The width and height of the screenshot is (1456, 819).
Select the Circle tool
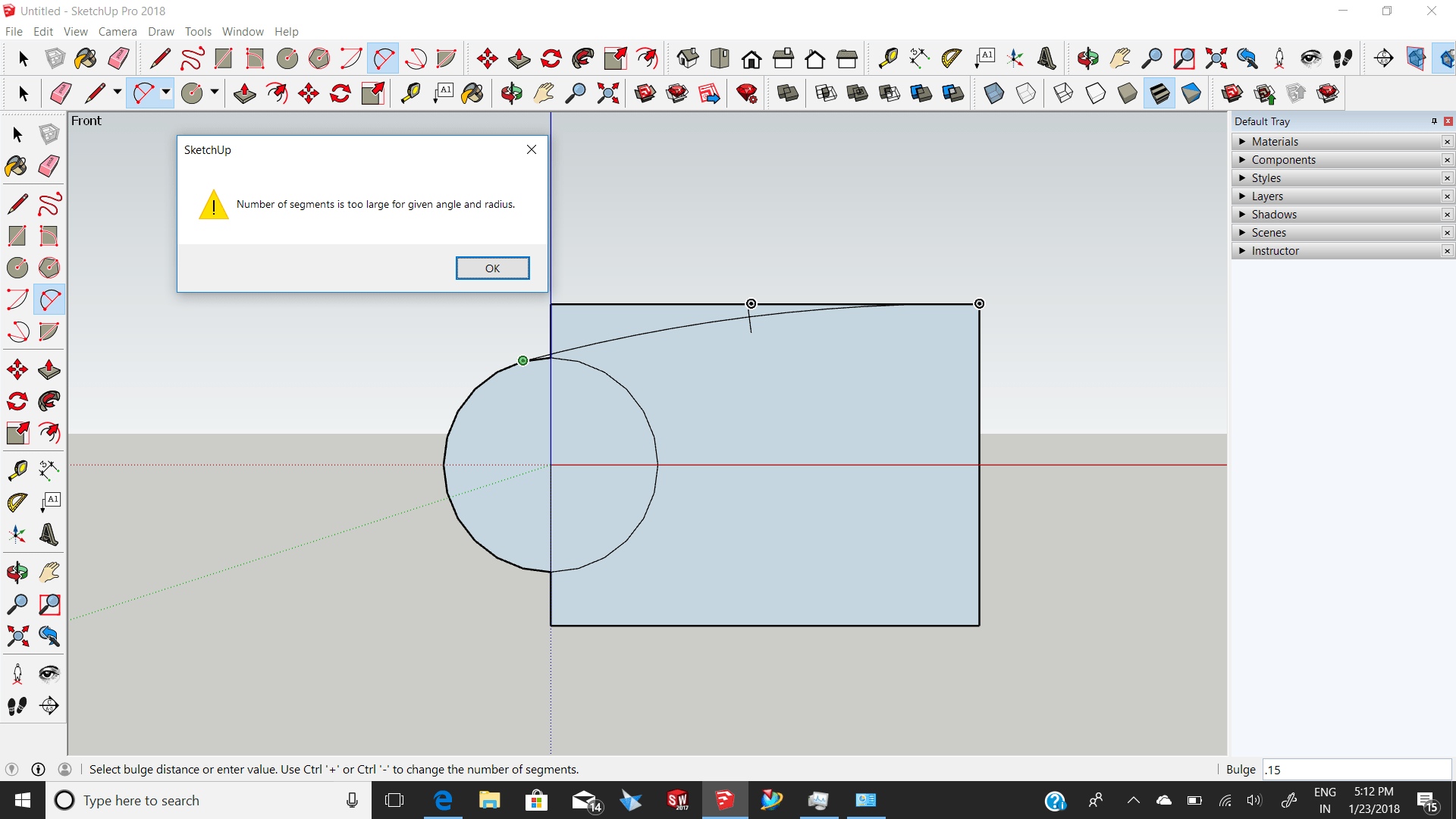pyautogui.click(x=16, y=268)
